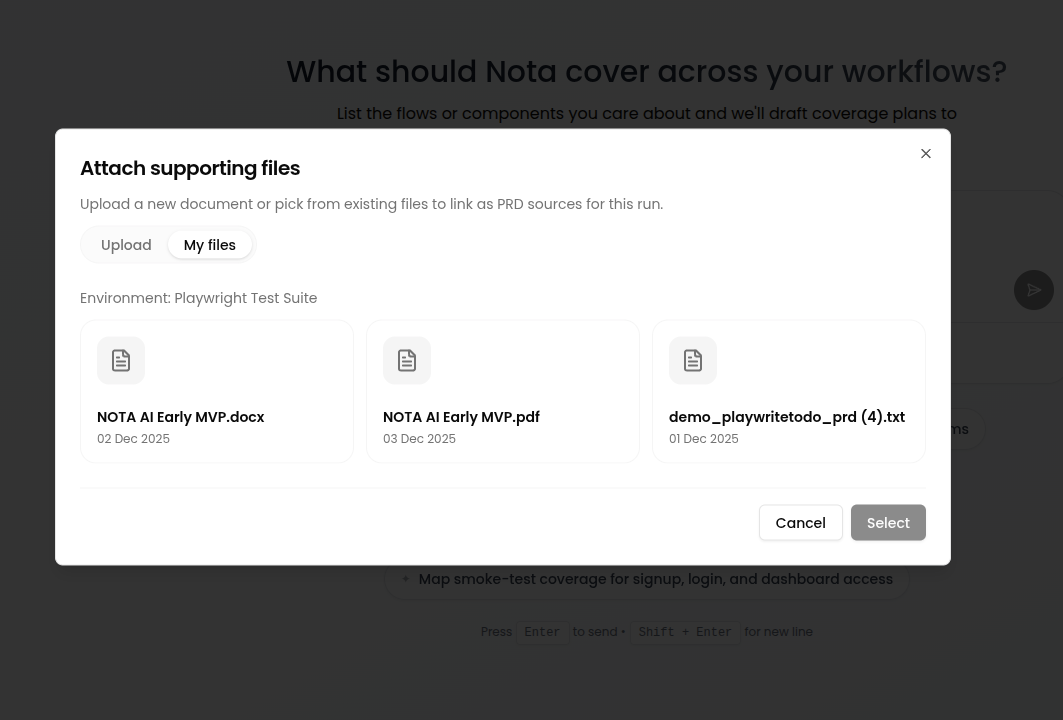Click the Attach supporting files heading
Screen dimensions: 1063x720
(x=190, y=168)
